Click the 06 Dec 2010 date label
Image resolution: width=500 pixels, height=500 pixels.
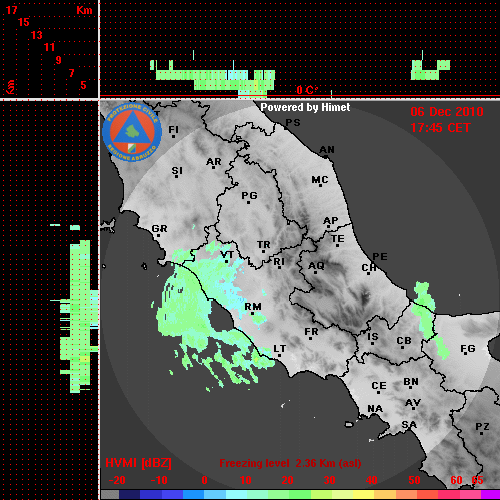click(447, 112)
